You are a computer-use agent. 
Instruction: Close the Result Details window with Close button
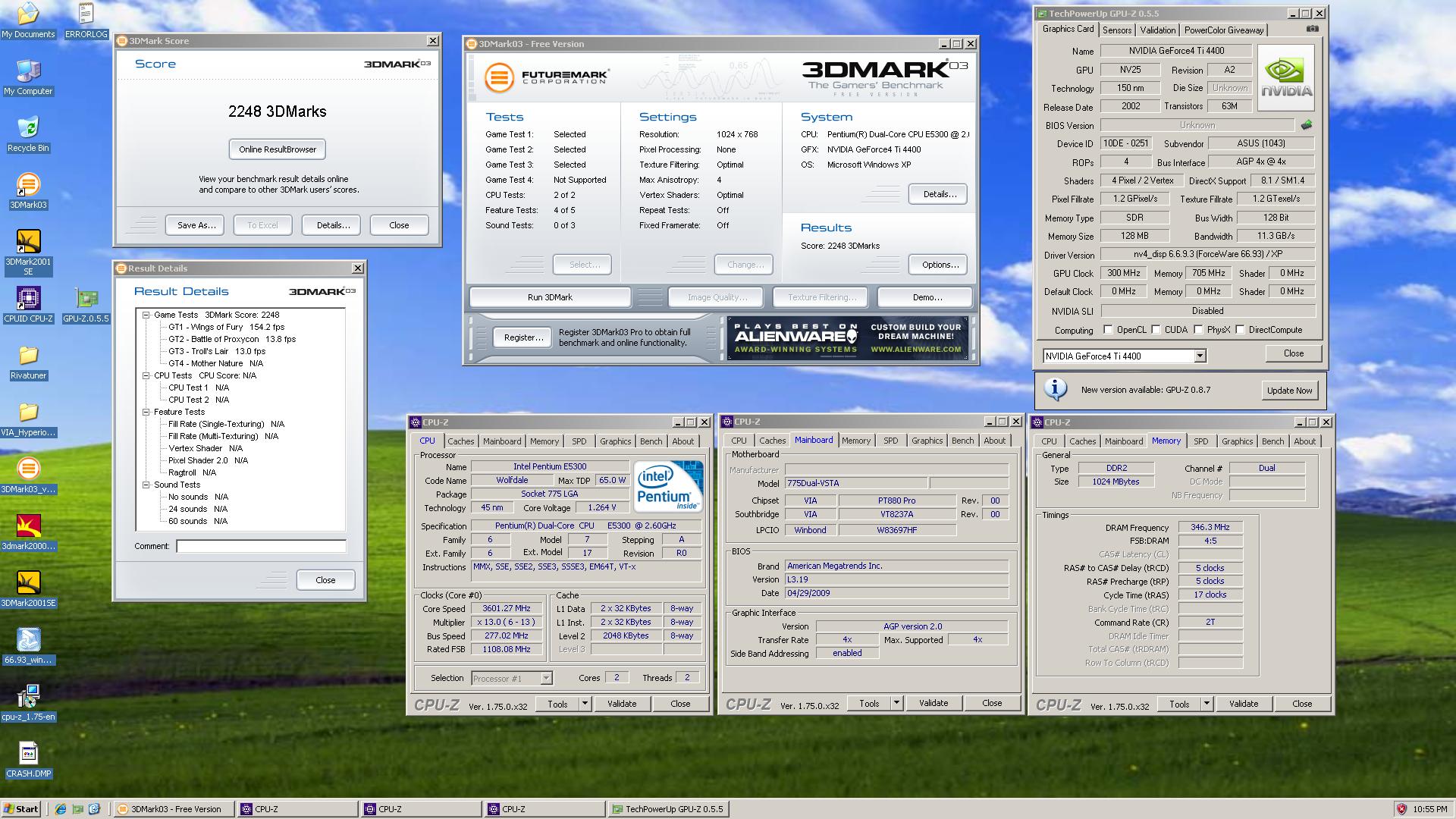325,580
